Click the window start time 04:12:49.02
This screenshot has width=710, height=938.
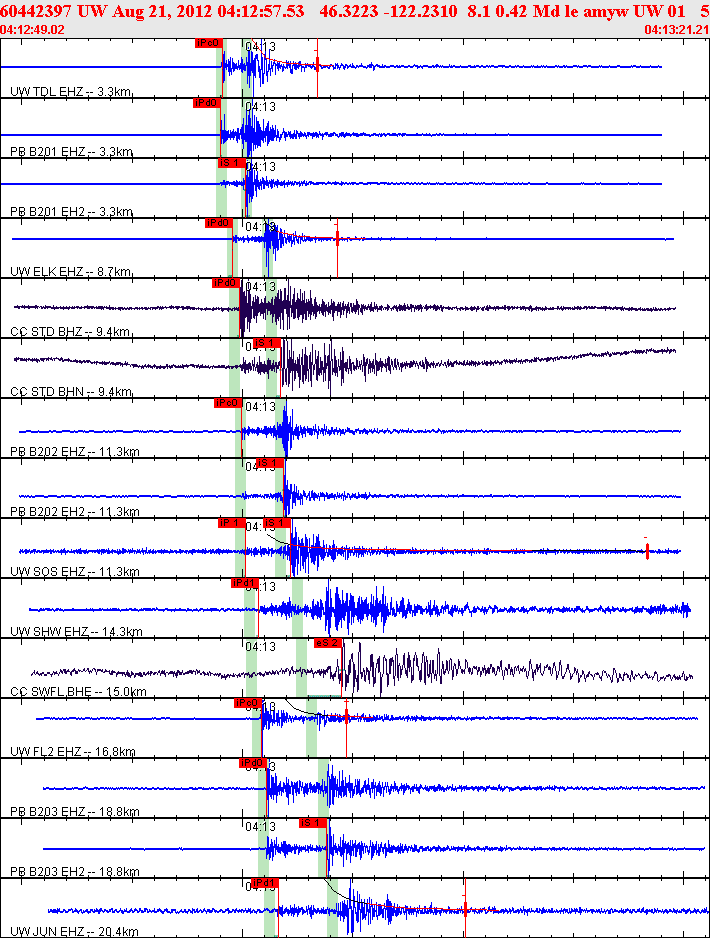pyautogui.click(x=32, y=29)
